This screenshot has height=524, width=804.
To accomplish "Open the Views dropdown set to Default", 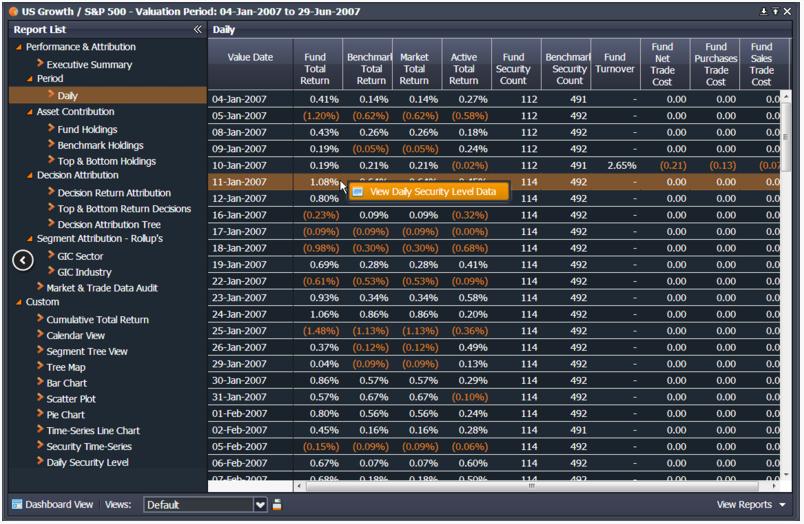I will point(260,505).
